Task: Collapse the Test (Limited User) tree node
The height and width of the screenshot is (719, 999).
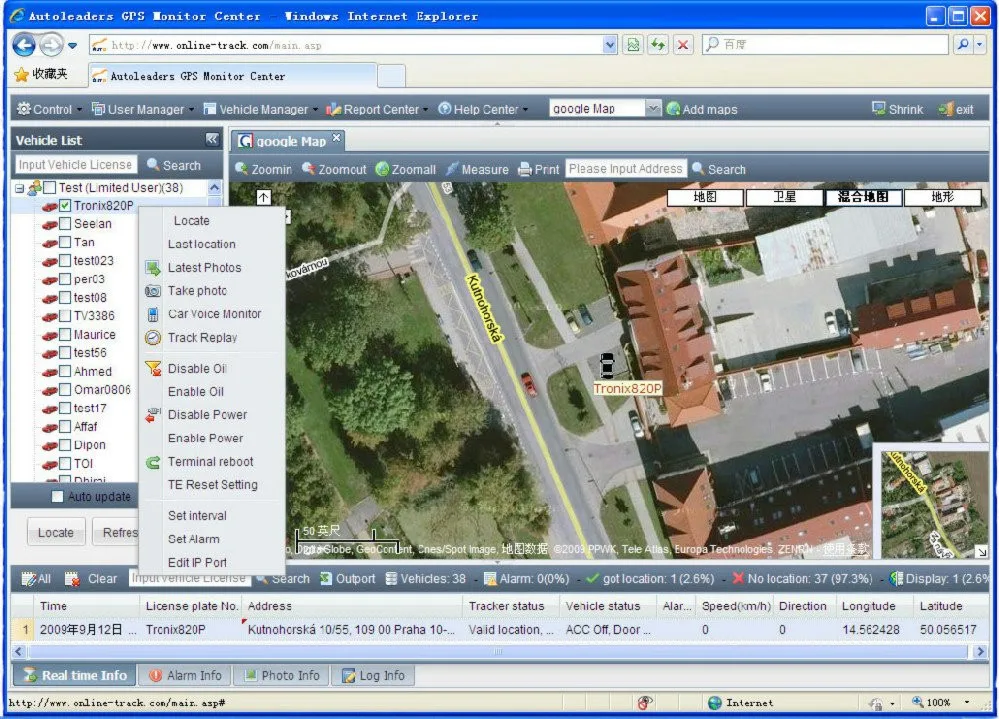Action: pos(20,189)
